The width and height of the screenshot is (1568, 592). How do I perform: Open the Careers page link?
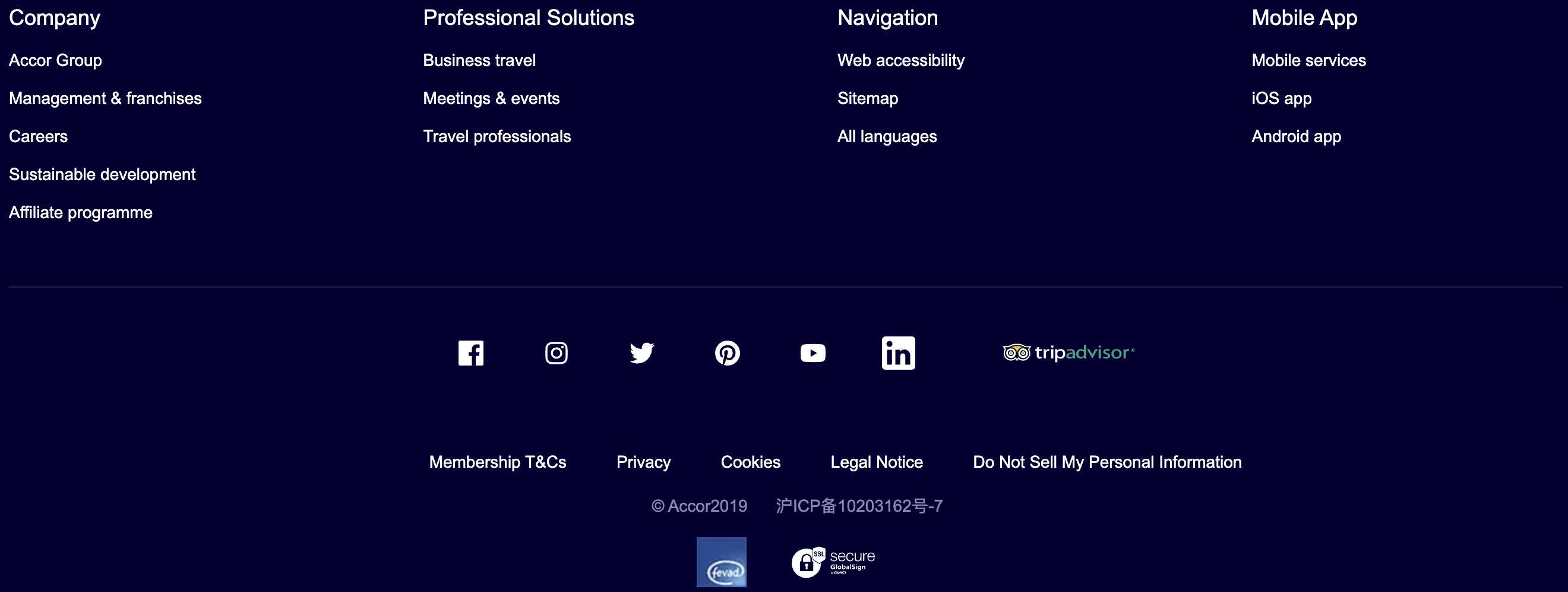point(39,137)
